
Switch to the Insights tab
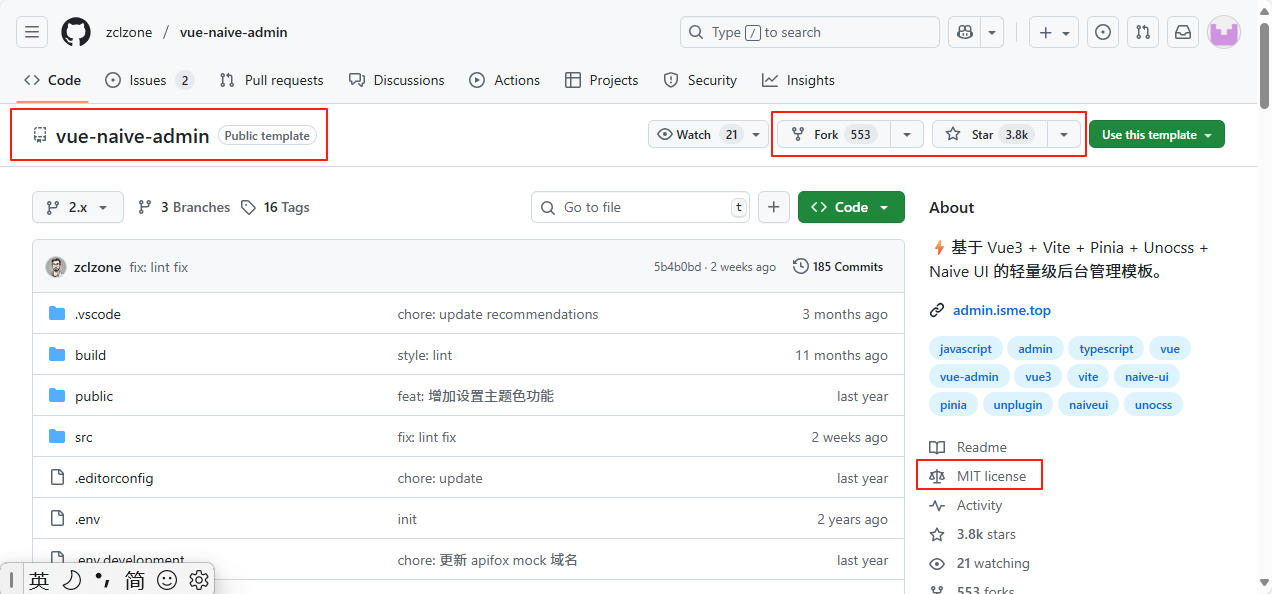click(798, 80)
